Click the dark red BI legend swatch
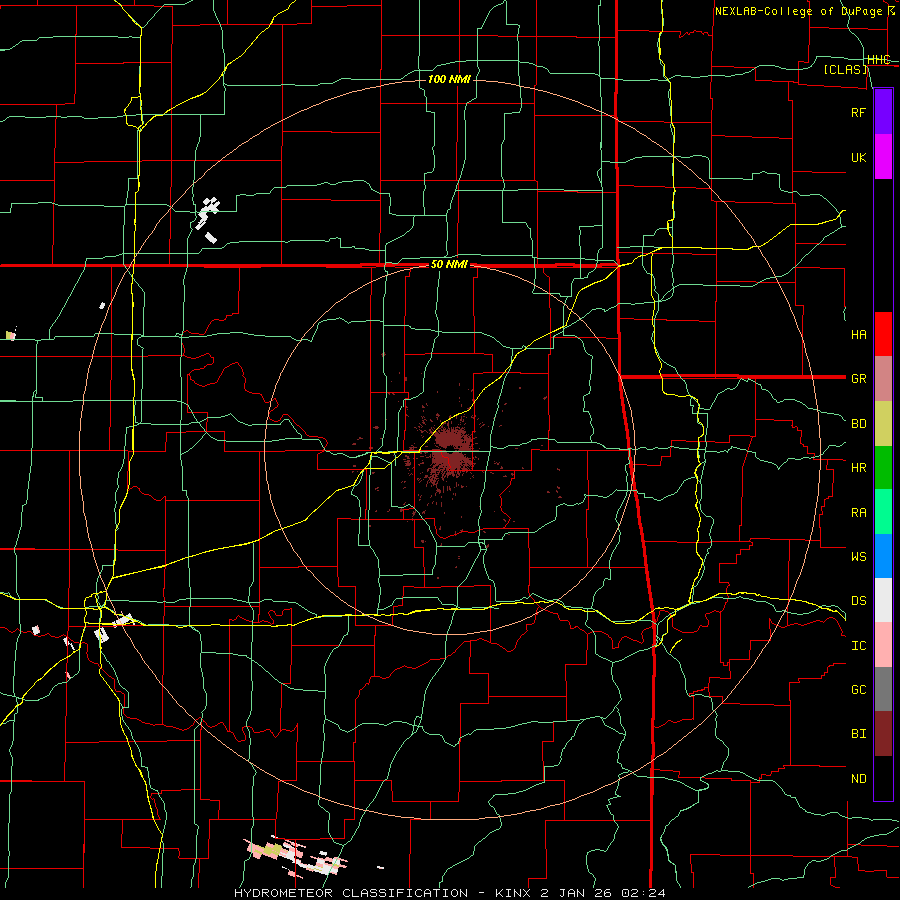 click(x=883, y=734)
